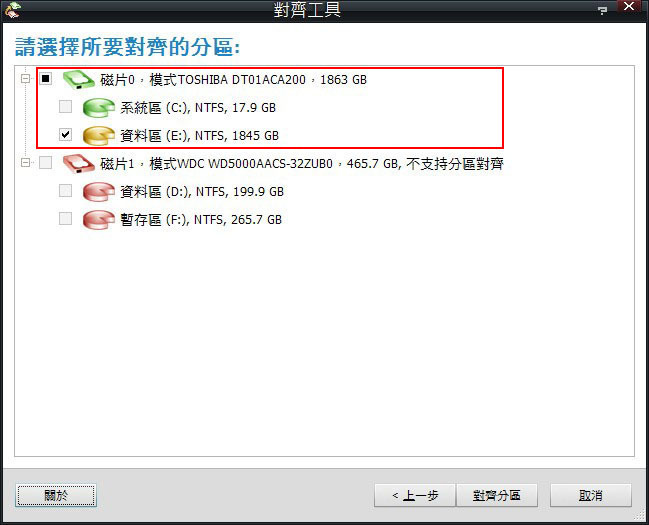This screenshot has height=525, width=649.
Task: Uncheck the 資料區 (E:) partition checkbox
Action: [x=65, y=135]
